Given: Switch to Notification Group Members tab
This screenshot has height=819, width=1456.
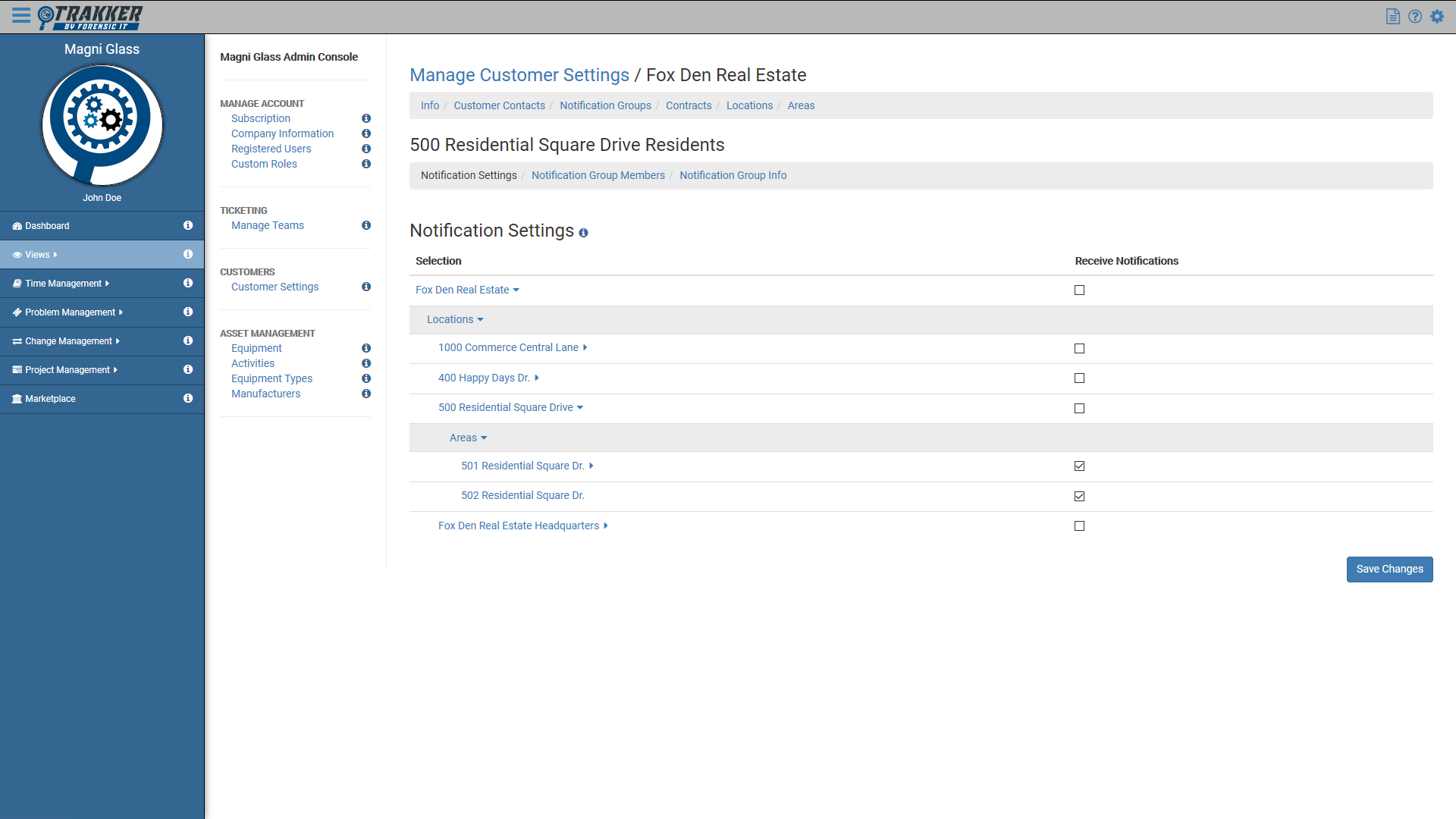Looking at the screenshot, I should (598, 175).
